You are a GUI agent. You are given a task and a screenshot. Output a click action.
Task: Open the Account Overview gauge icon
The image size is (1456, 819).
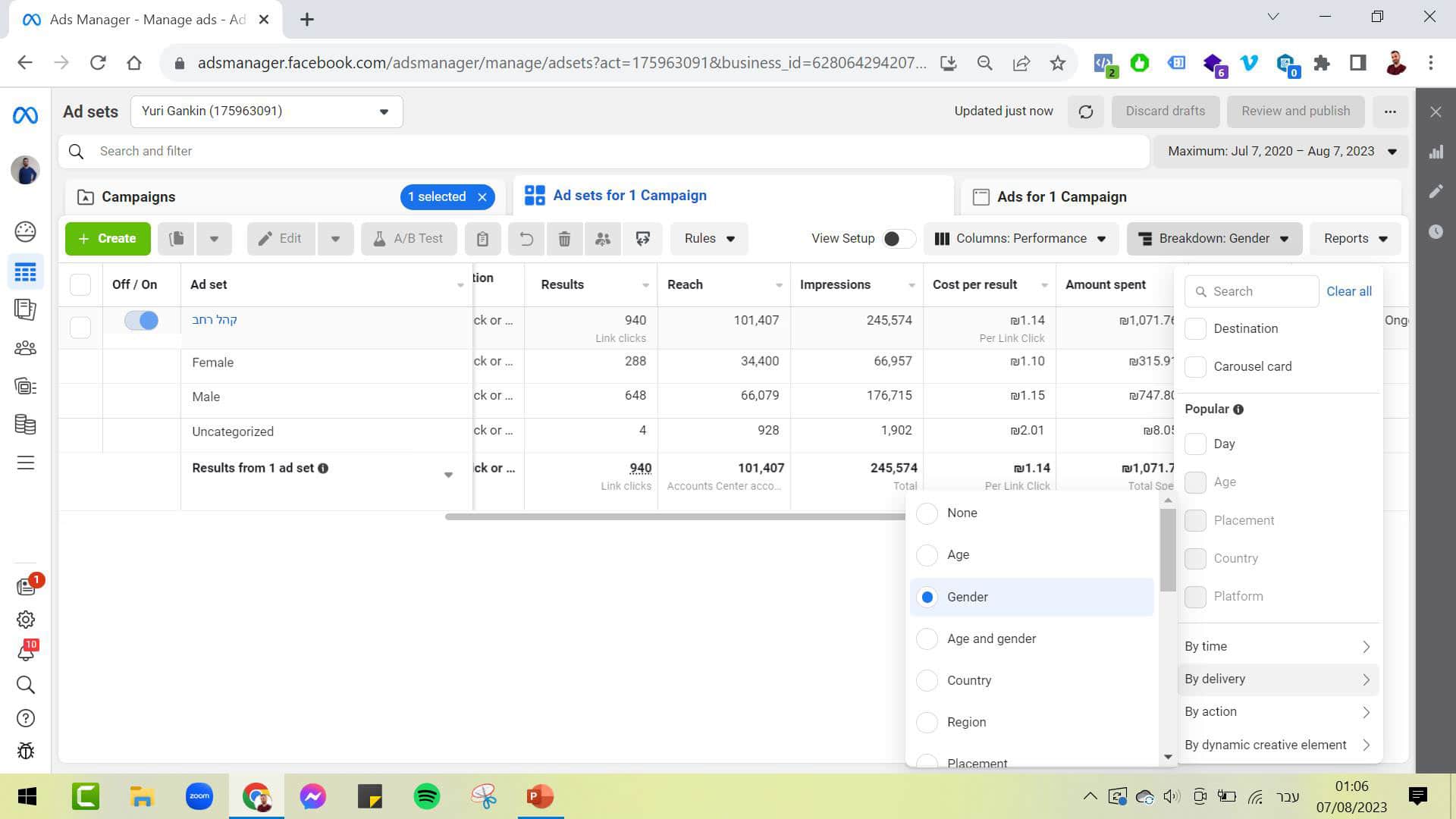click(25, 231)
